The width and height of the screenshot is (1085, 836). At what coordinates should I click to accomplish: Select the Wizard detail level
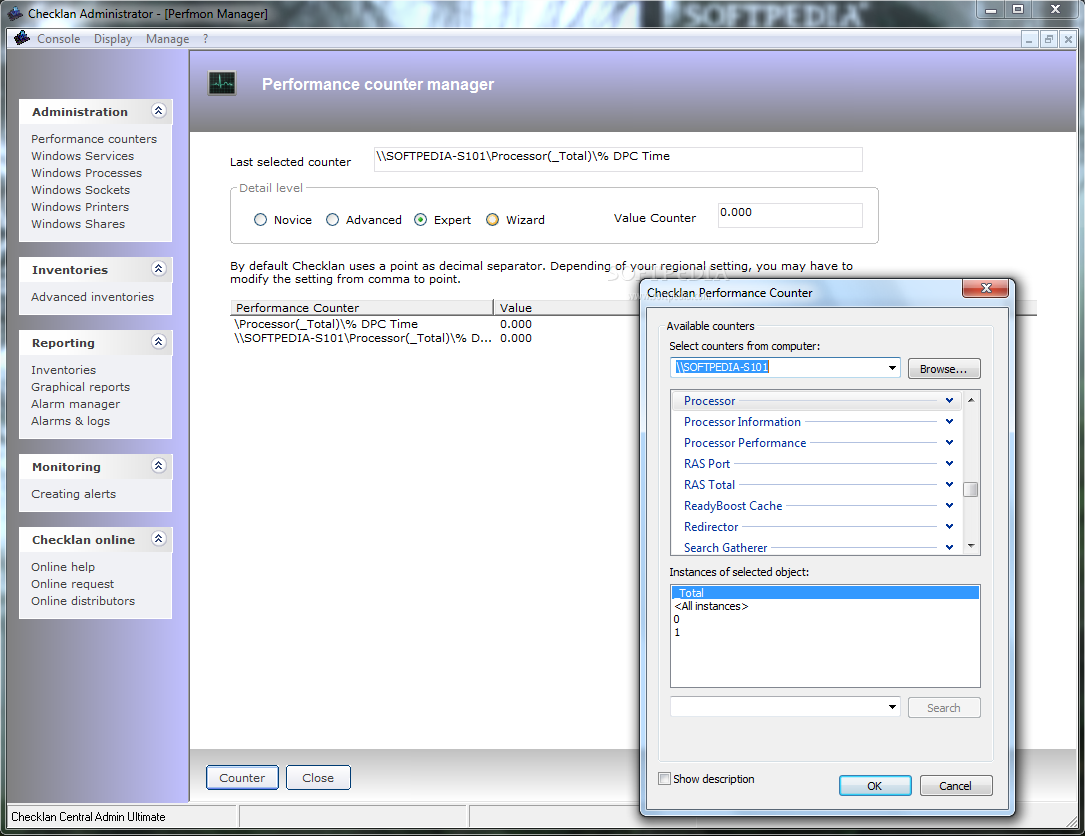click(492, 219)
